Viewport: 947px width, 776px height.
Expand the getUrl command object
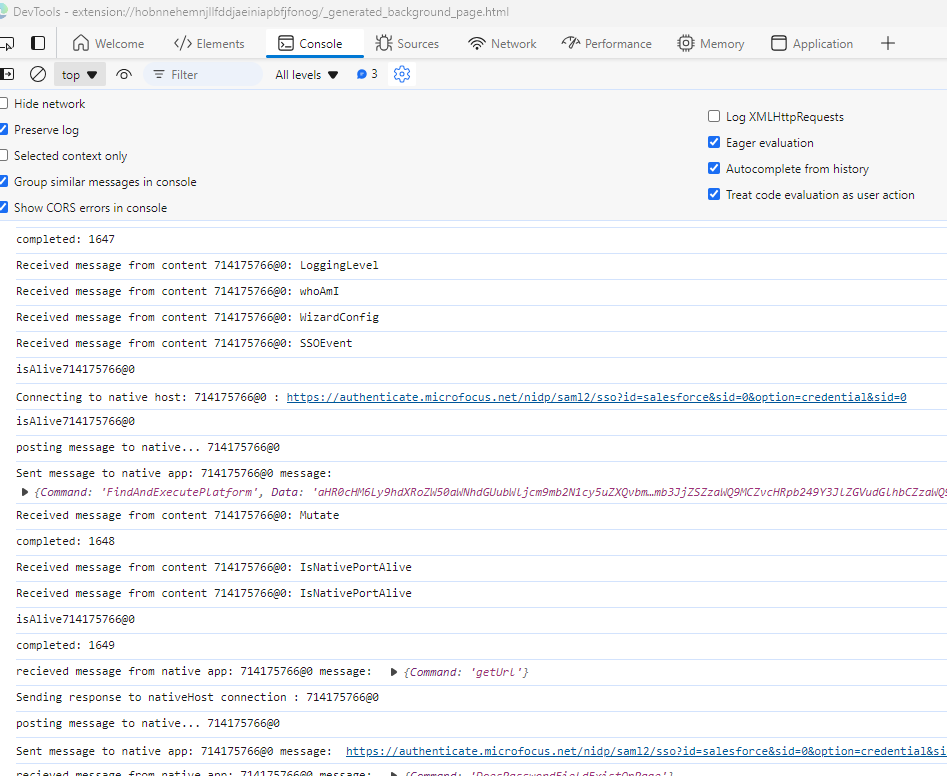click(x=394, y=672)
